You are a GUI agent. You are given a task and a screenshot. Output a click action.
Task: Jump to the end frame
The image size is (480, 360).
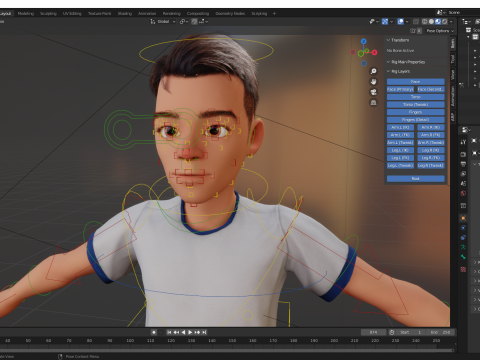(x=204, y=332)
